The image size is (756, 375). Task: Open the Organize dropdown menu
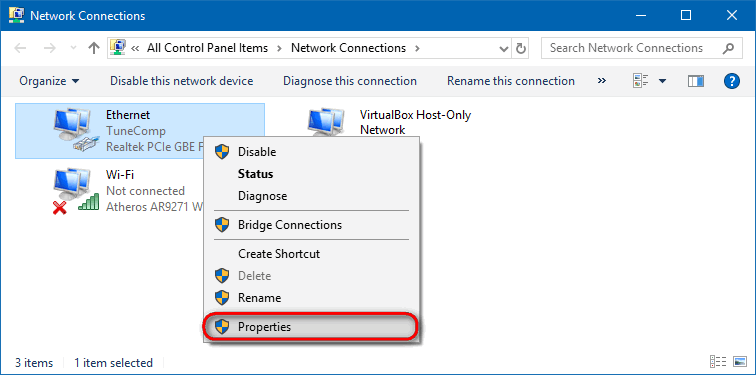(x=49, y=81)
